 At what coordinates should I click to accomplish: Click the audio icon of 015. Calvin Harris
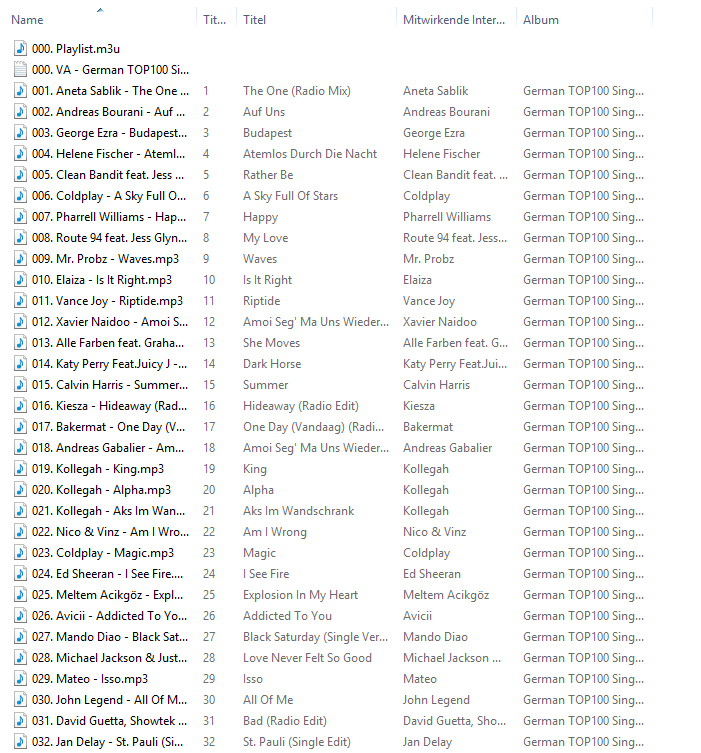20,385
